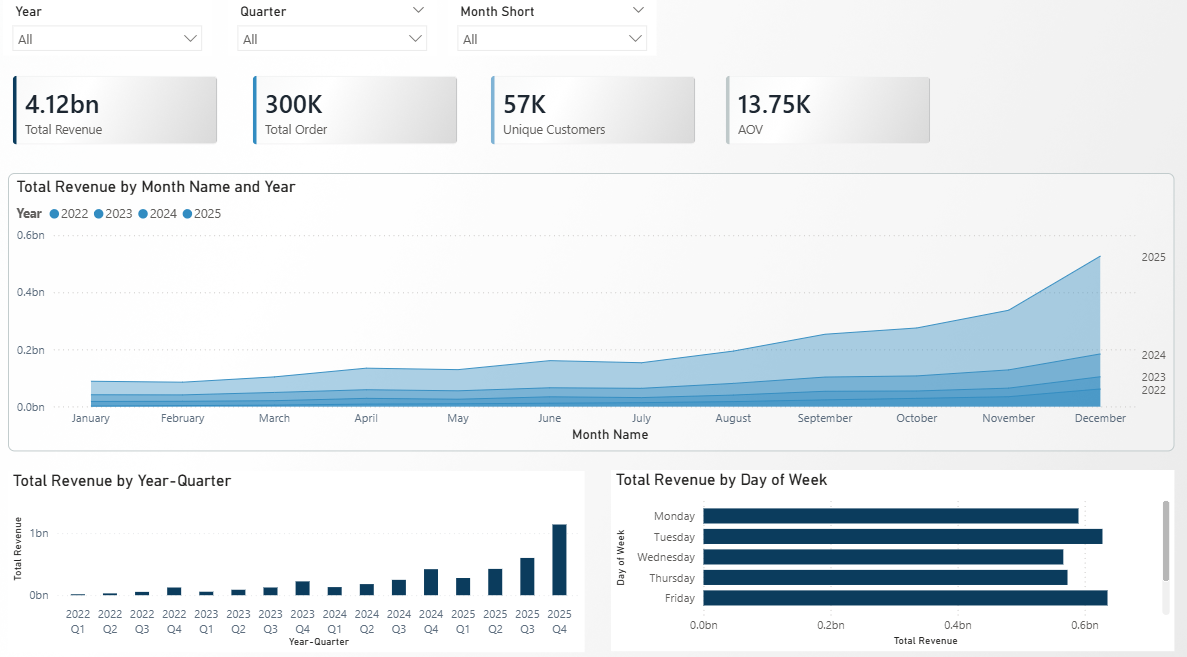Select the 2025 Q4 revenue bar
Viewport: 1187px width, 657px height.
tap(559, 559)
